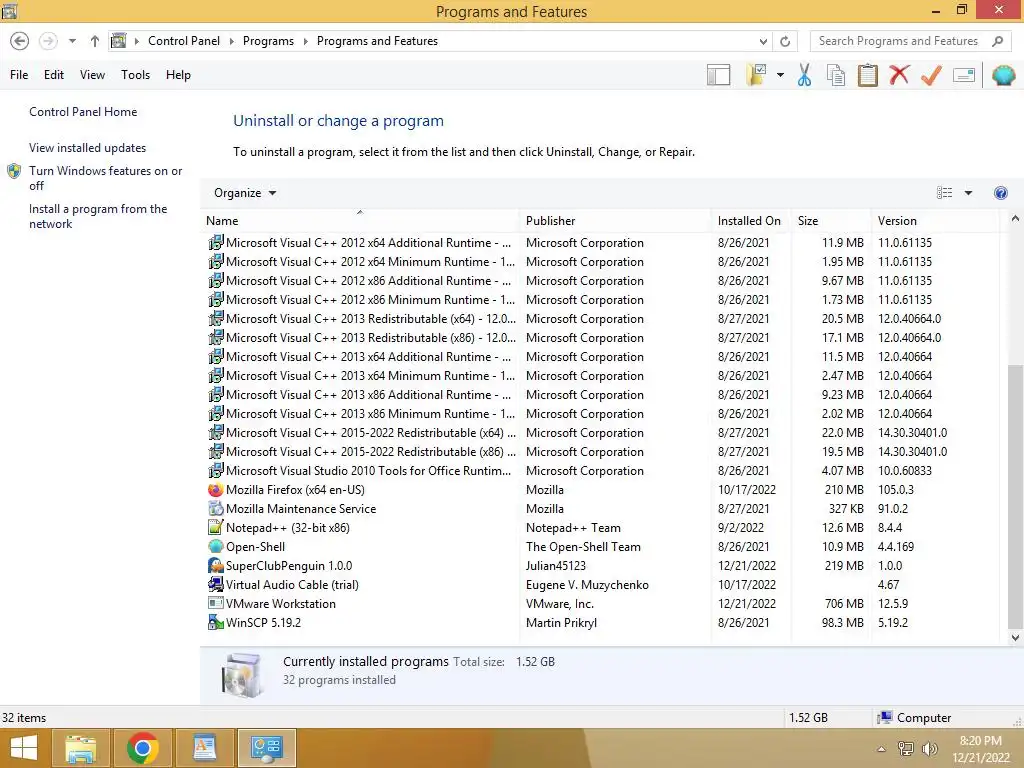This screenshot has height=768, width=1024.
Task: Click the Paste clipboard icon
Action: 867,75
